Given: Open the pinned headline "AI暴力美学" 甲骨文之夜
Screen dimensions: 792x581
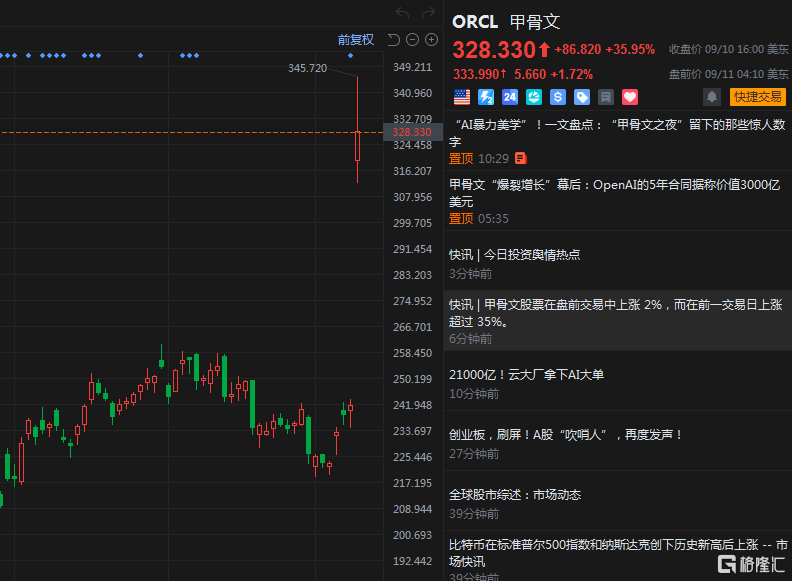Looking at the screenshot, I should tap(618, 140).
